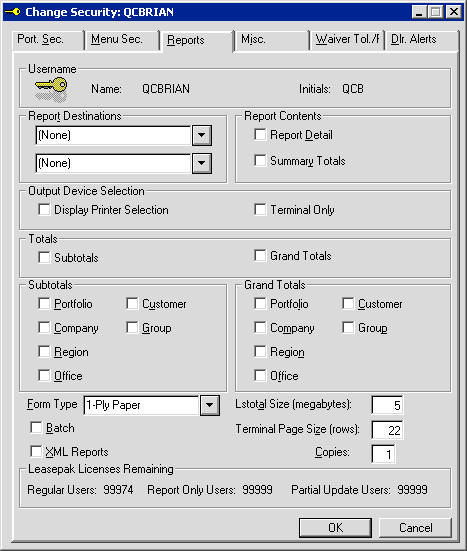
Task: Click the yellow key icon beside Name
Action: pos(51,90)
